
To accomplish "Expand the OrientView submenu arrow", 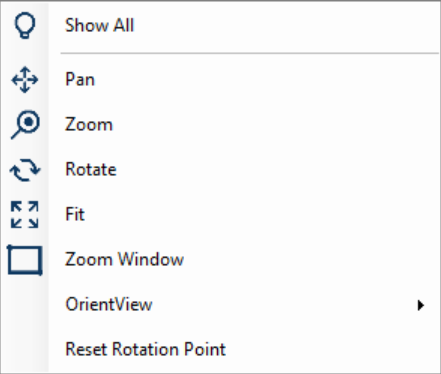I will coord(421,305).
